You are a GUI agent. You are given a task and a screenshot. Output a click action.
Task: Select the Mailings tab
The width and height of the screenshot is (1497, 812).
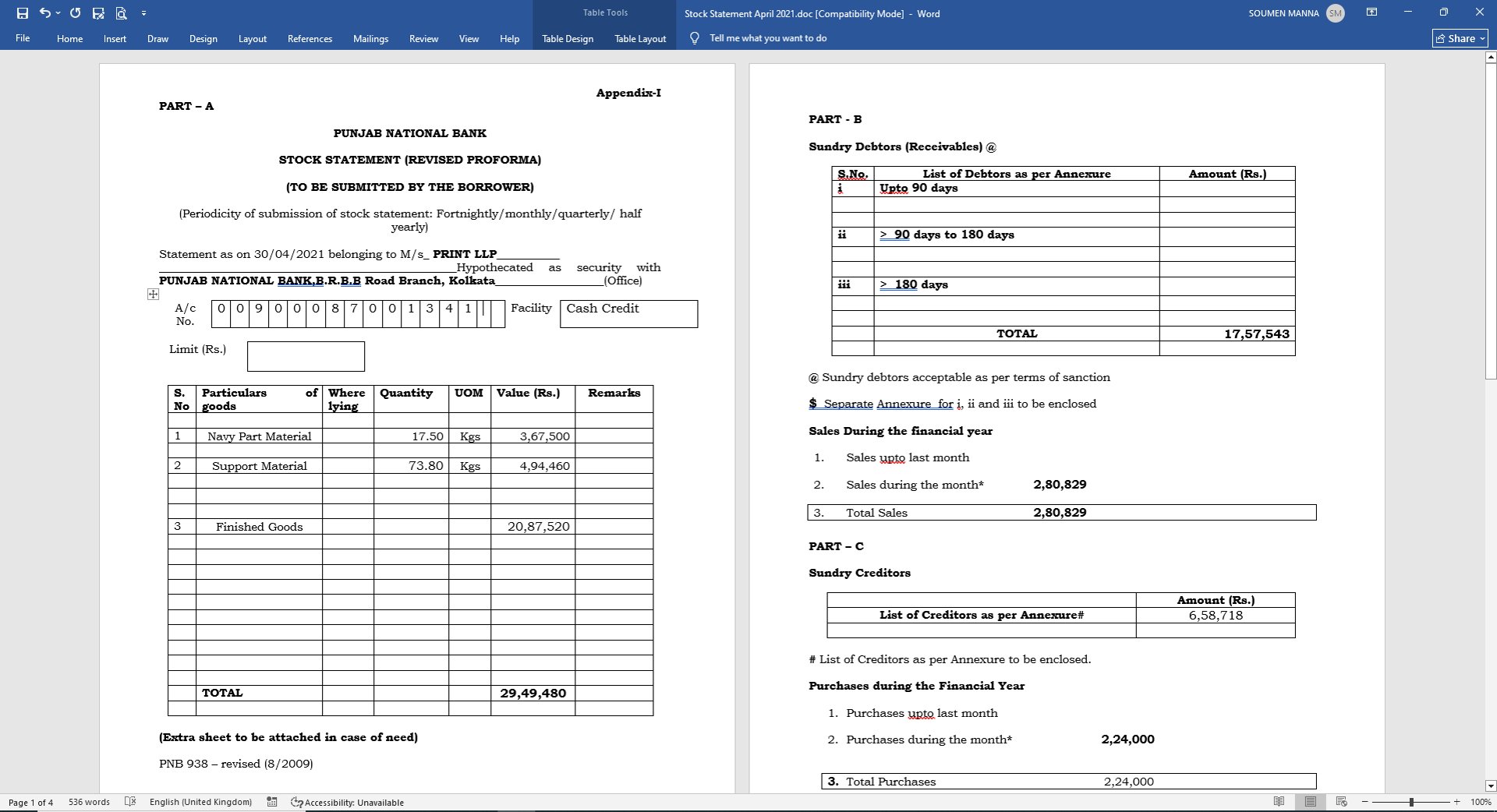pos(370,39)
